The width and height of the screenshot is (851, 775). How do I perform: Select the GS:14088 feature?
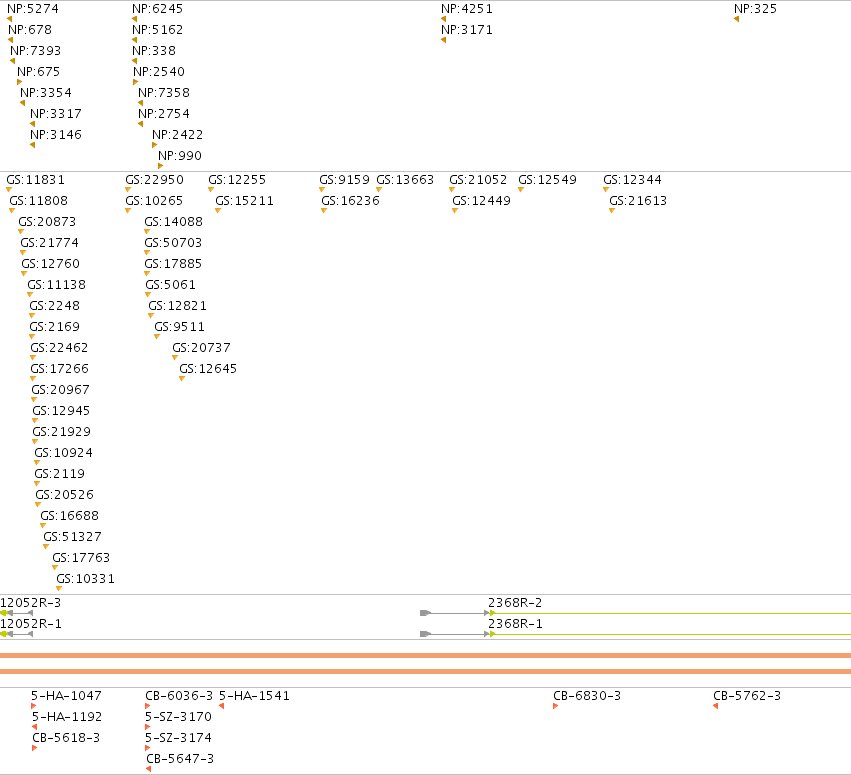[x=174, y=222]
